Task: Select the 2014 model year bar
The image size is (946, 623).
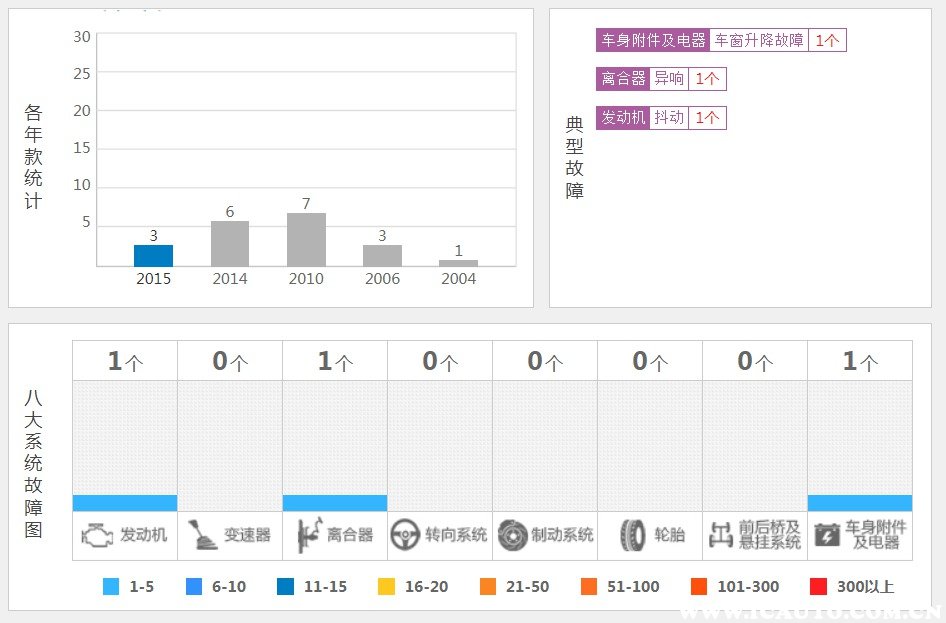Action: click(x=230, y=244)
